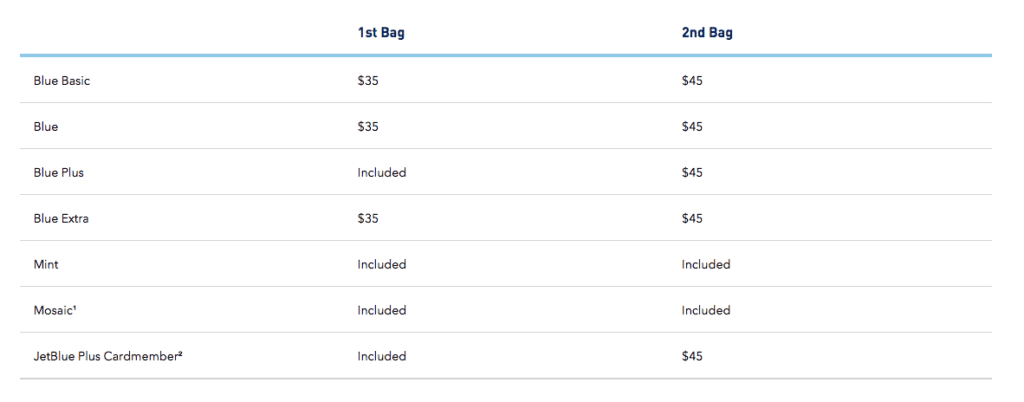This screenshot has width=1024, height=402.
Task: Click the Mosaic row label with footnote
Action: point(55,311)
